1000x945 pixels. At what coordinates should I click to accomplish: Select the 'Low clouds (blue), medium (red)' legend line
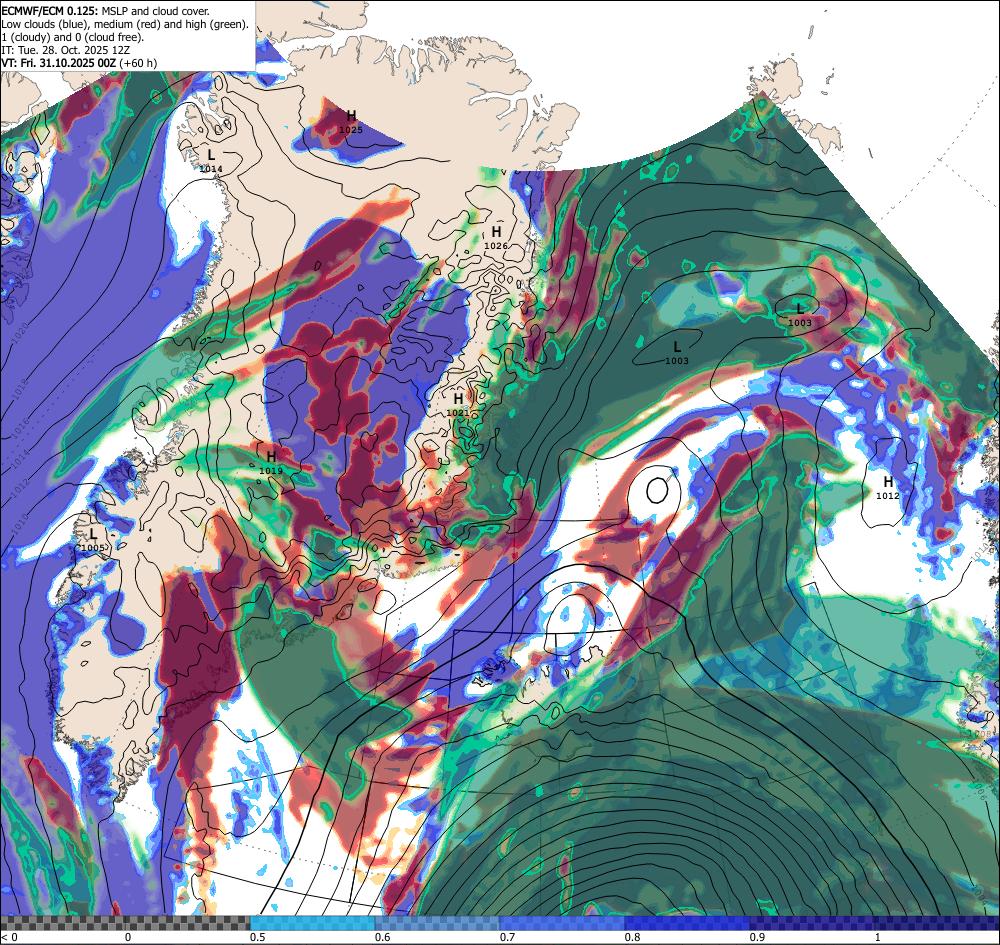click(x=124, y=24)
